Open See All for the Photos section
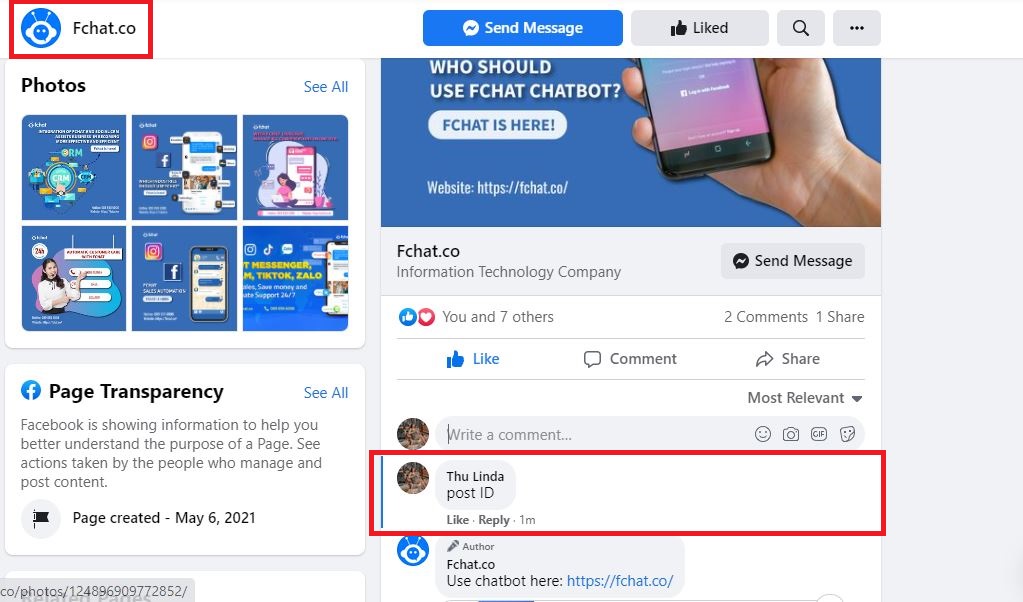 326,87
